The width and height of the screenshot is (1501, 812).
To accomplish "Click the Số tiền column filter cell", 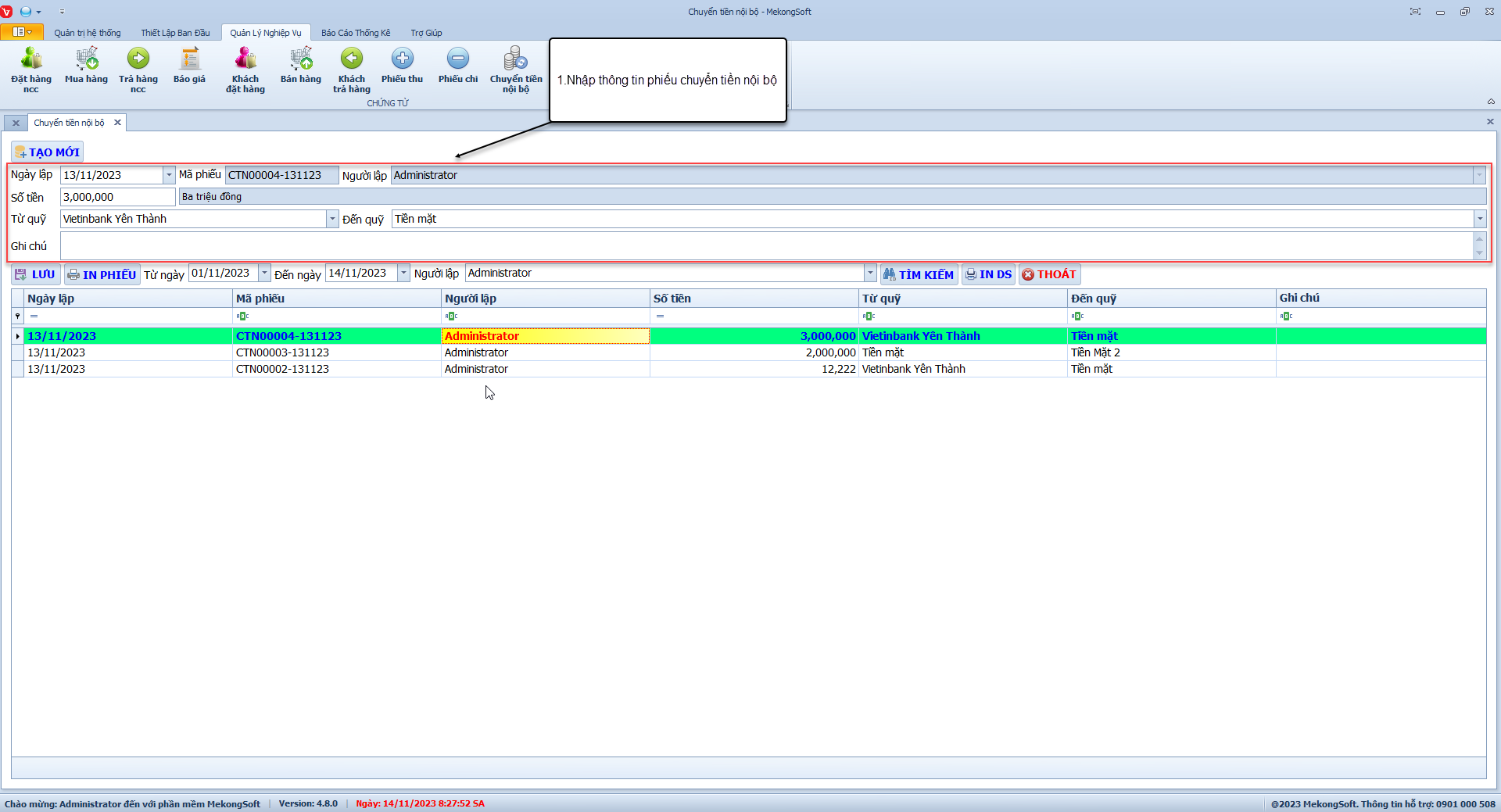I will pyautogui.click(x=754, y=316).
